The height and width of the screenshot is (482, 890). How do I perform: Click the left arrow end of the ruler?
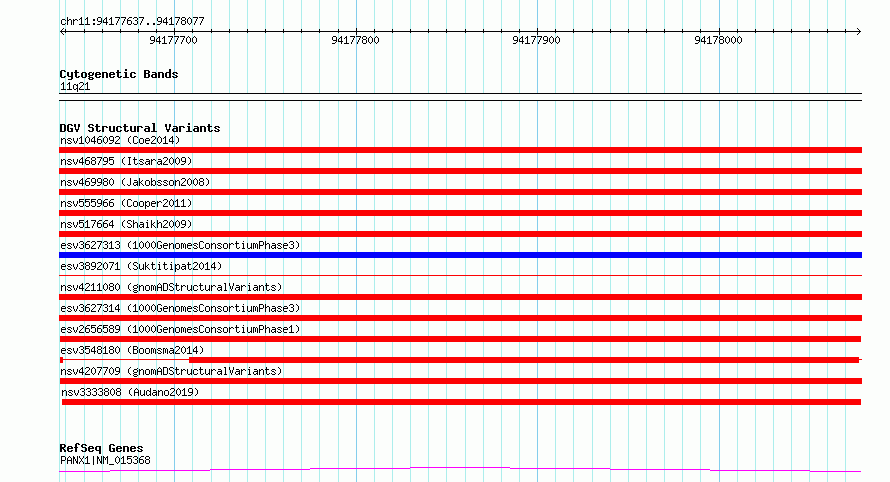coord(62,31)
